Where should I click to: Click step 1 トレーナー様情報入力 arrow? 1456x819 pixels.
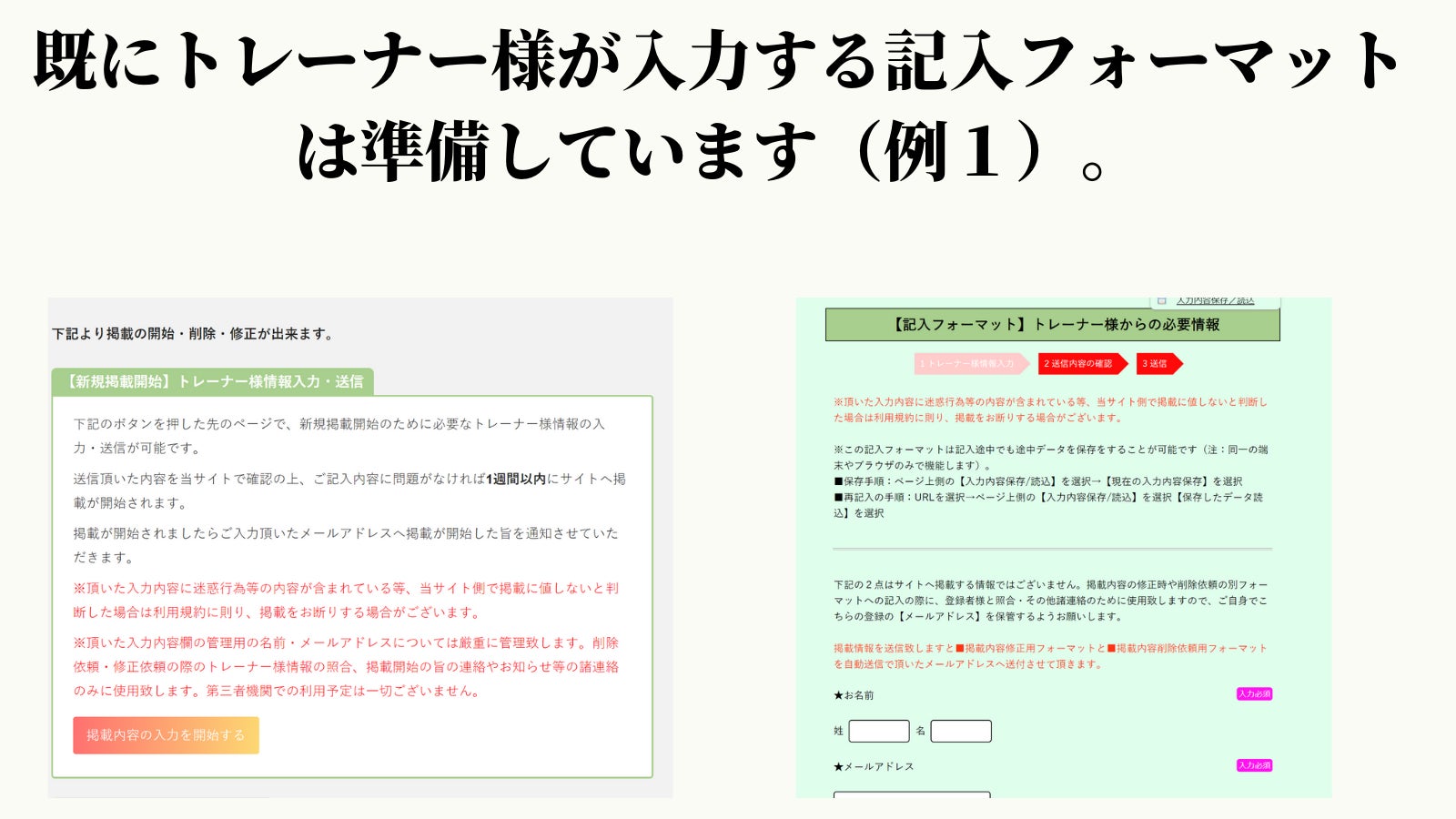970,364
